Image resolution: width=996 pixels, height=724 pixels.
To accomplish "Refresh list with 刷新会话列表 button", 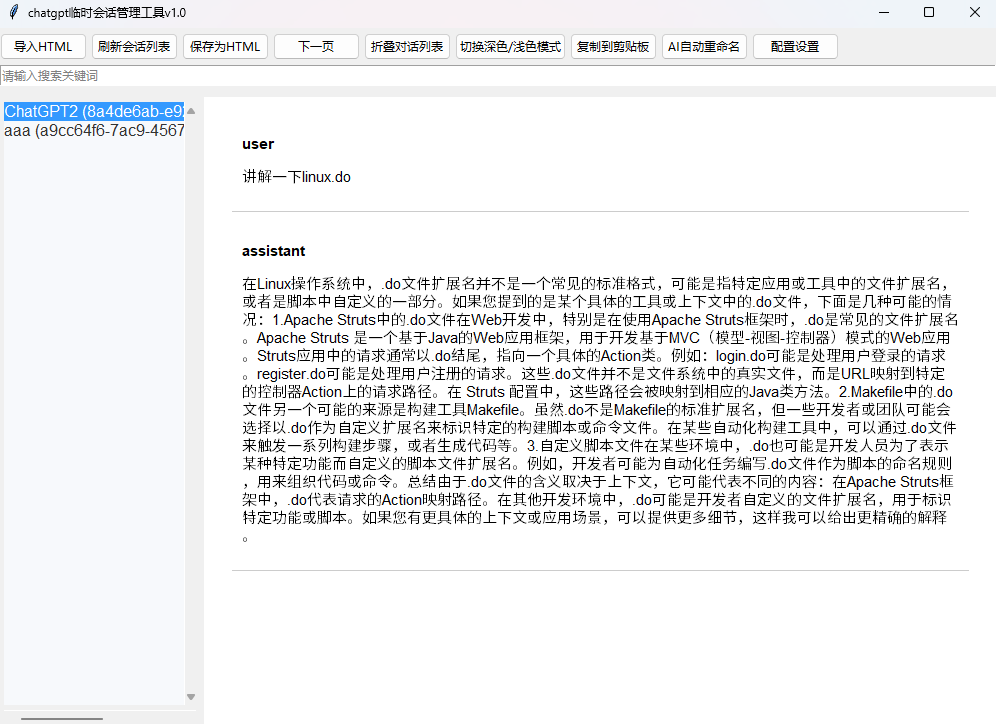I will pyautogui.click(x=134, y=46).
